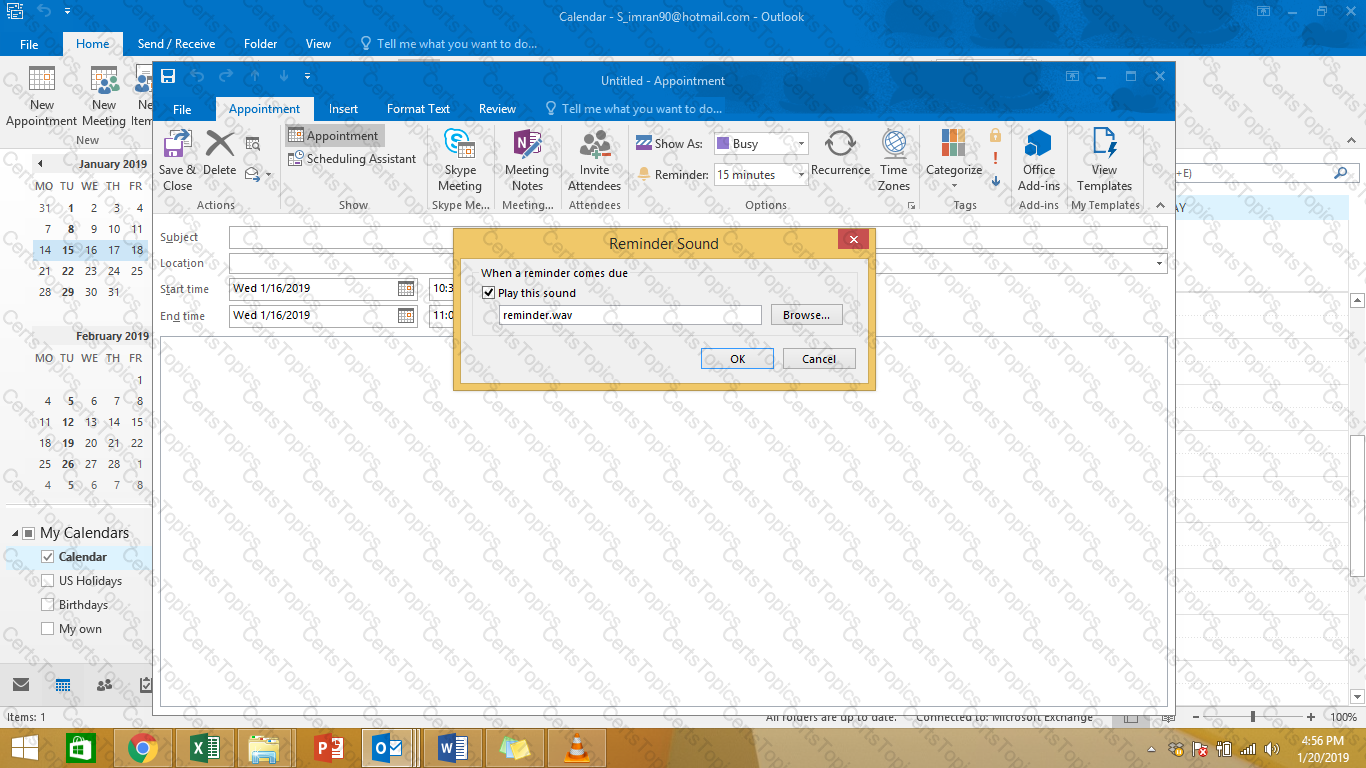The height and width of the screenshot is (768, 1366).
Task: Select January 29 in the date navigator
Action: point(67,292)
